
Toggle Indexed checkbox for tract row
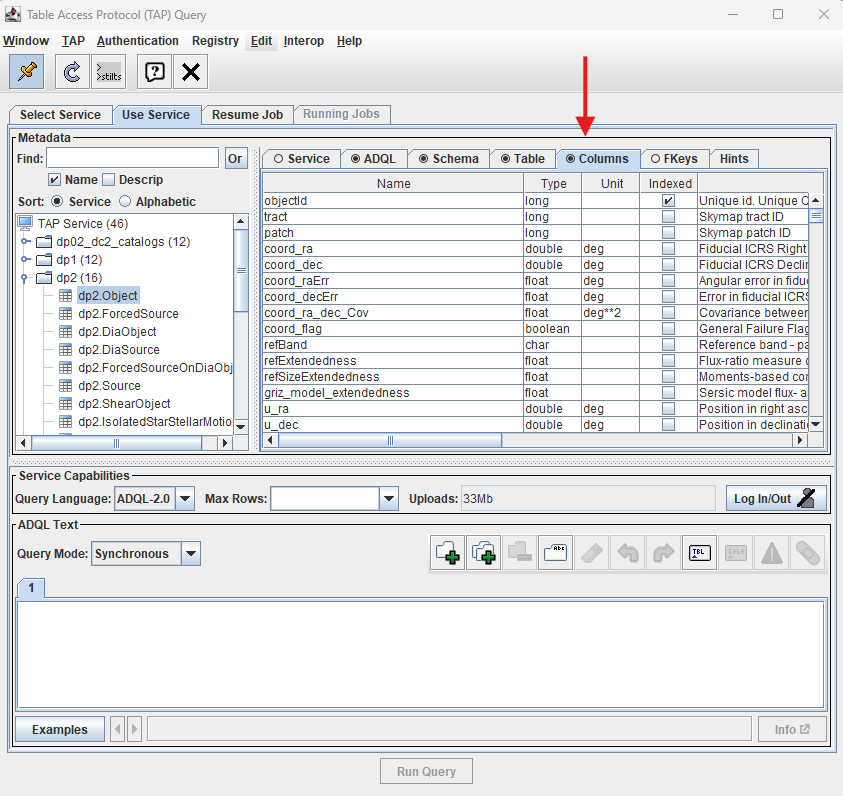click(668, 217)
